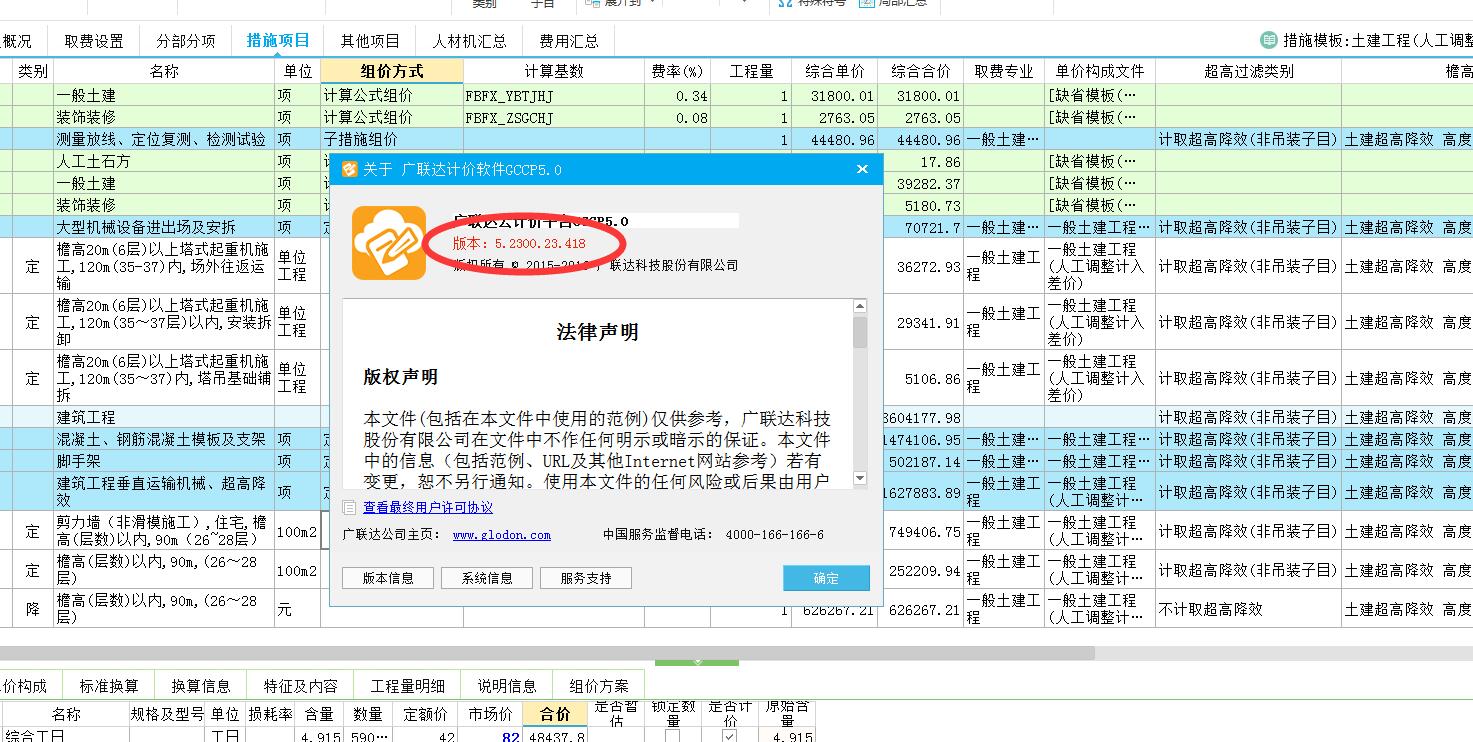
Task: Click the green 措施模板 icon
Action: (1268, 41)
